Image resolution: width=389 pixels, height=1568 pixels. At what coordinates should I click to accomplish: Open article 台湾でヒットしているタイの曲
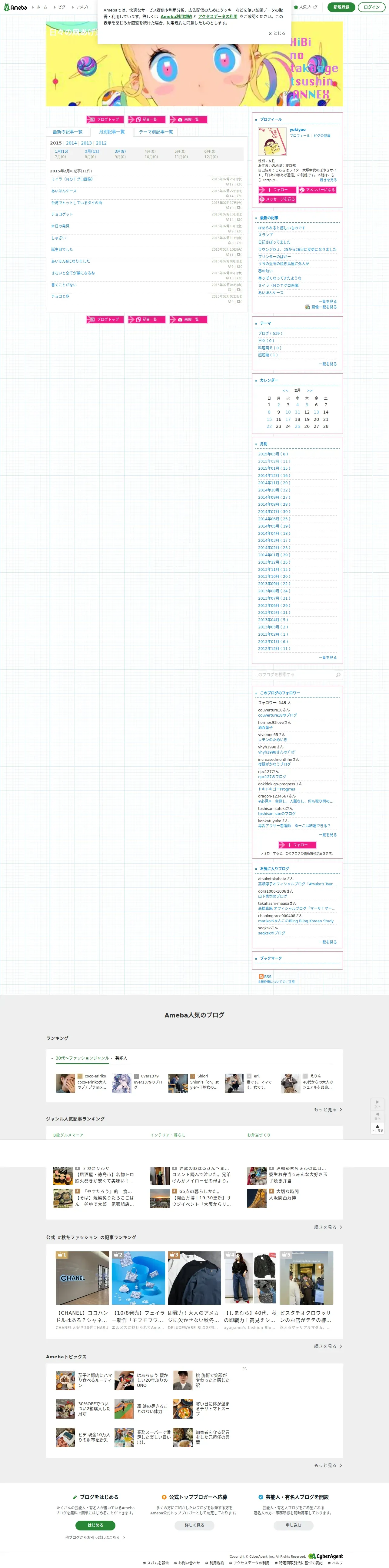point(77,203)
